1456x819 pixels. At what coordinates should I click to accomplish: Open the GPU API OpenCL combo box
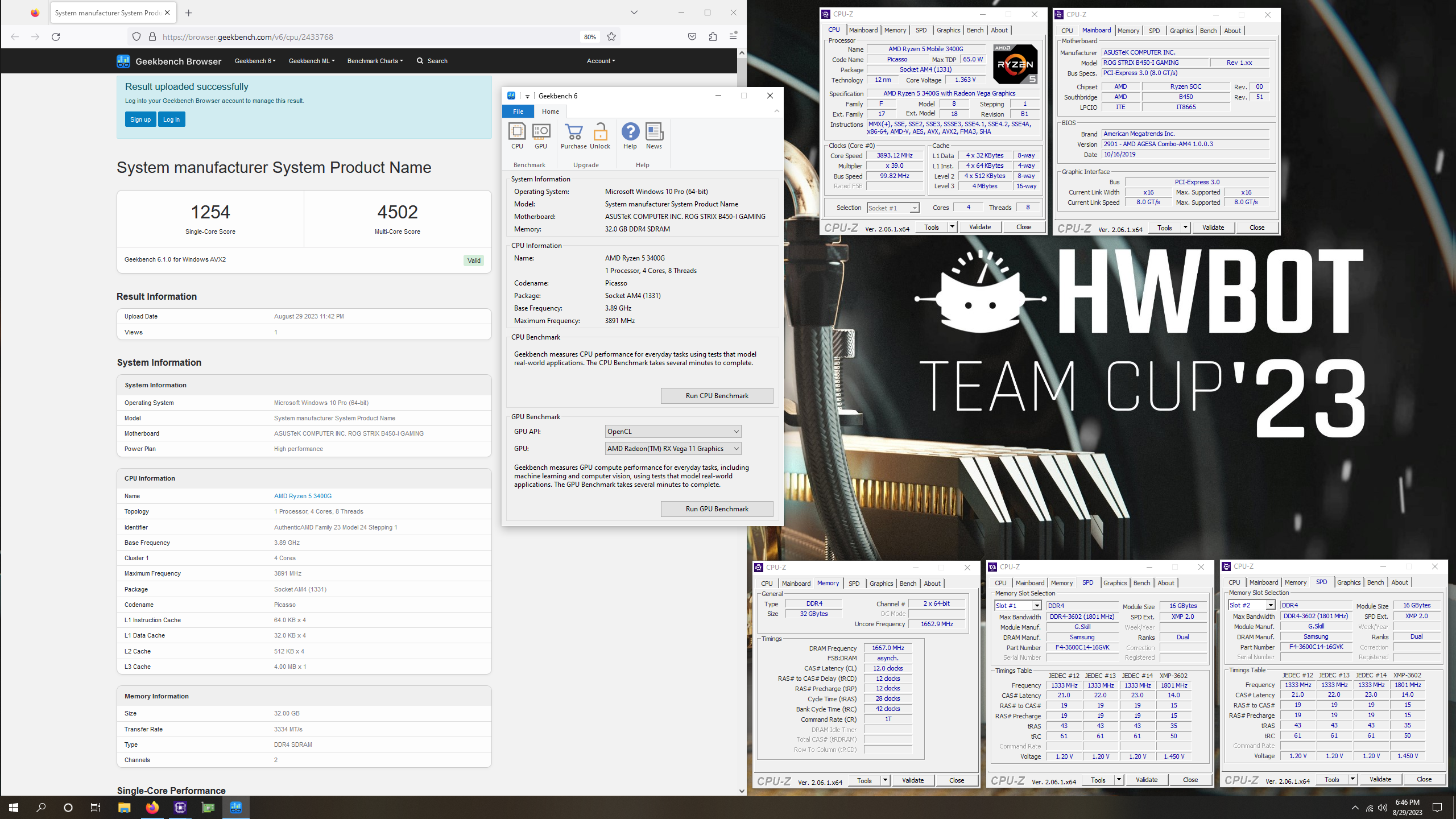tap(673, 432)
